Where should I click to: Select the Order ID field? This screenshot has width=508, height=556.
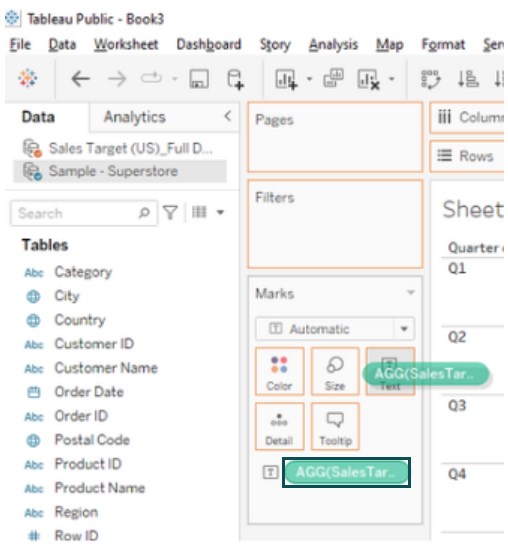coord(81,416)
